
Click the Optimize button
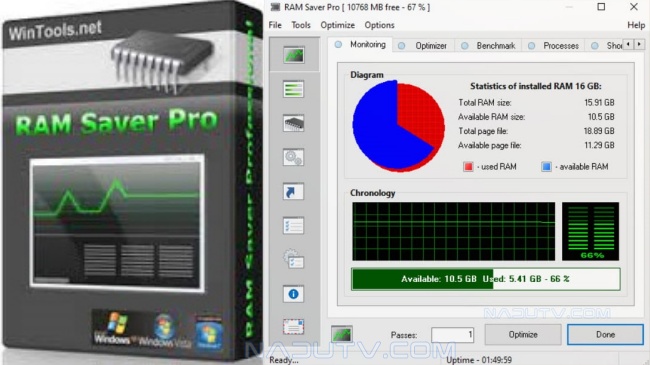tap(523, 334)
